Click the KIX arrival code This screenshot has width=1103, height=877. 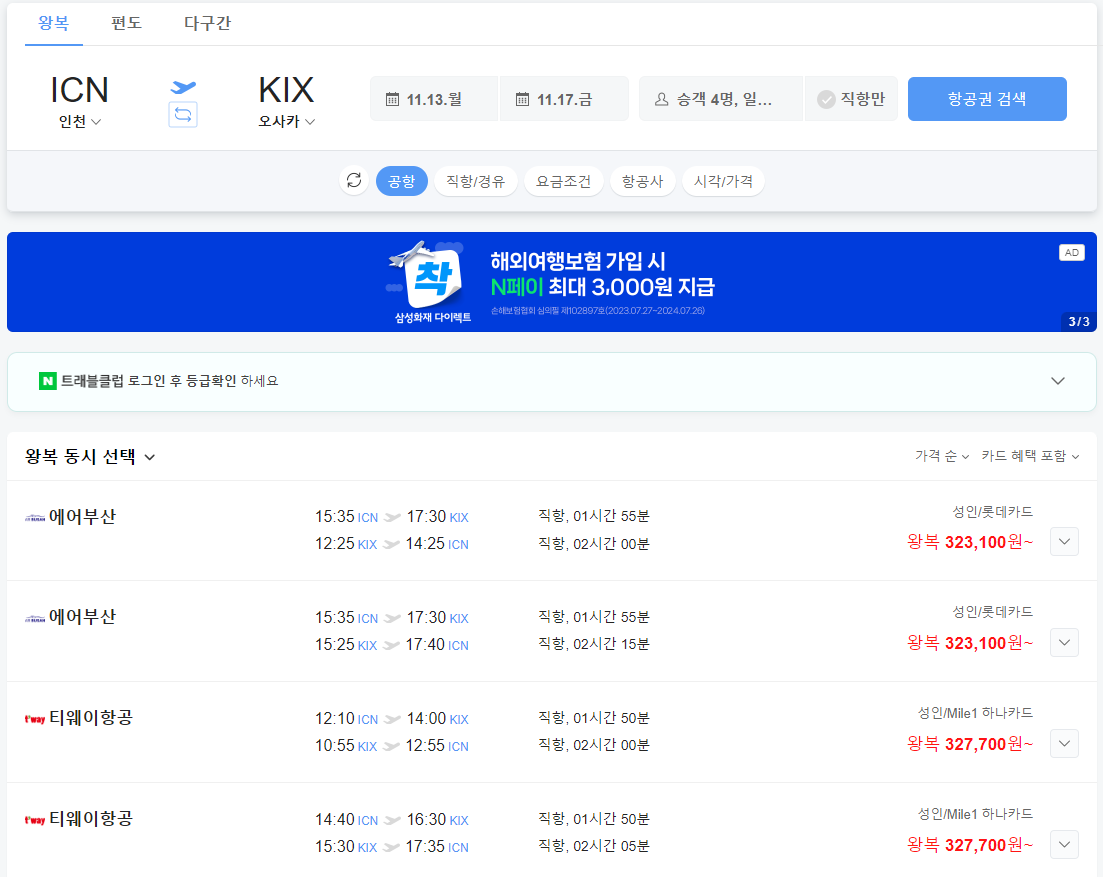pyautogui.click(x=286, y=90)
